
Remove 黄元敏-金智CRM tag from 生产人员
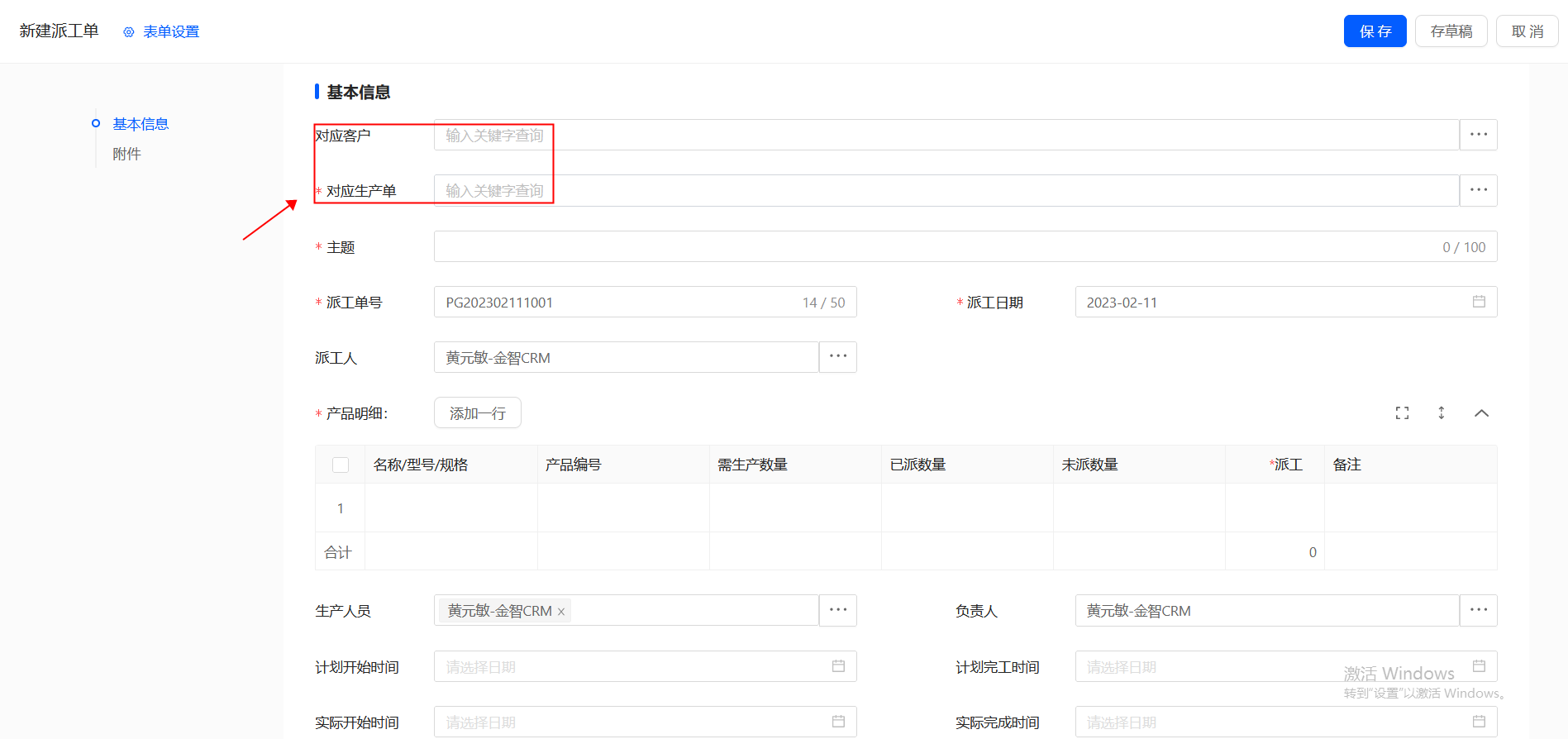(x=561, y=612)
